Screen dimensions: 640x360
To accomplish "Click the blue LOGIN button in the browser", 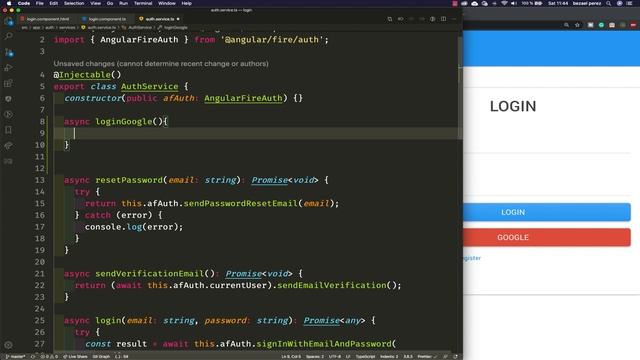I will (547, 212).
